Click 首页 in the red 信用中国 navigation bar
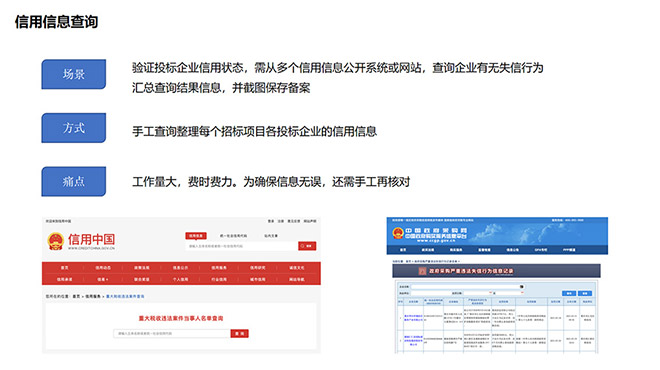The image size is (660, 370). click(64, 268)
